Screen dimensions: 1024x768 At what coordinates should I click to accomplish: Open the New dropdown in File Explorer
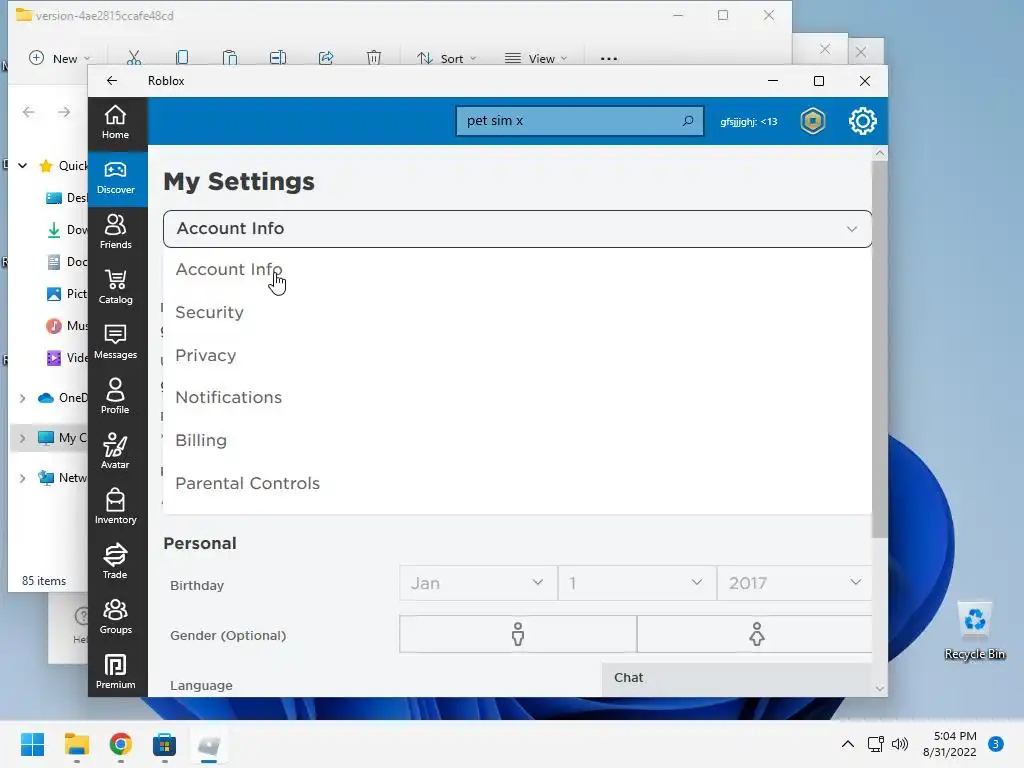60,58
